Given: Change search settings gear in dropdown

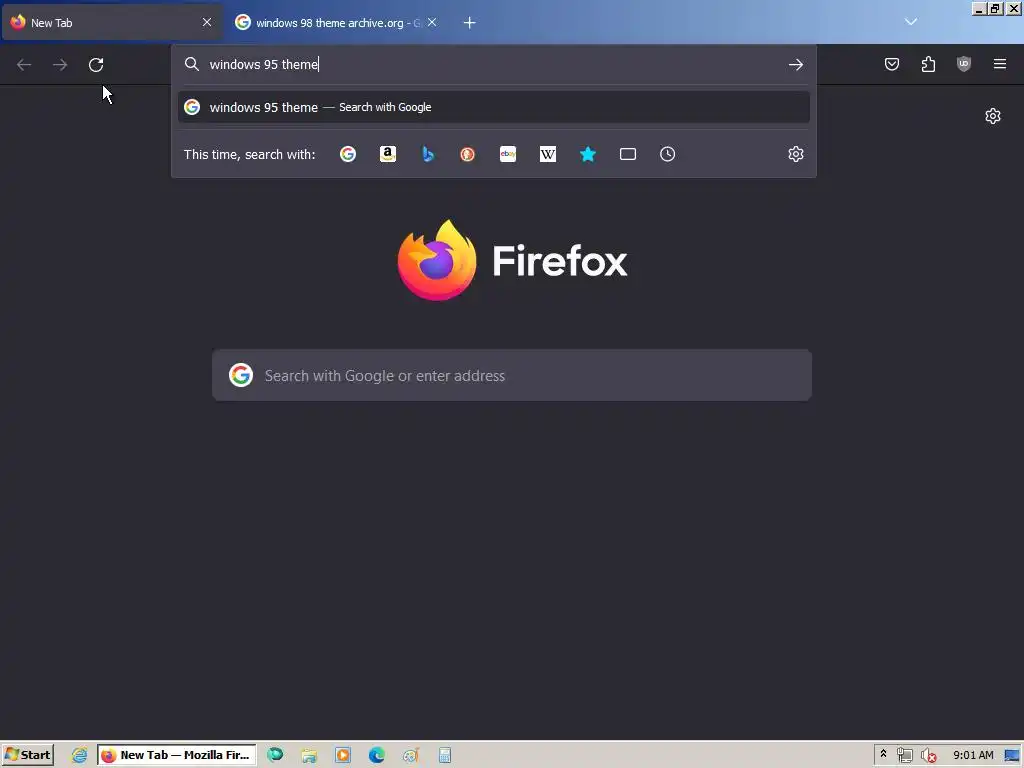Looking at the screenshot, I should (x=795, y=154).
